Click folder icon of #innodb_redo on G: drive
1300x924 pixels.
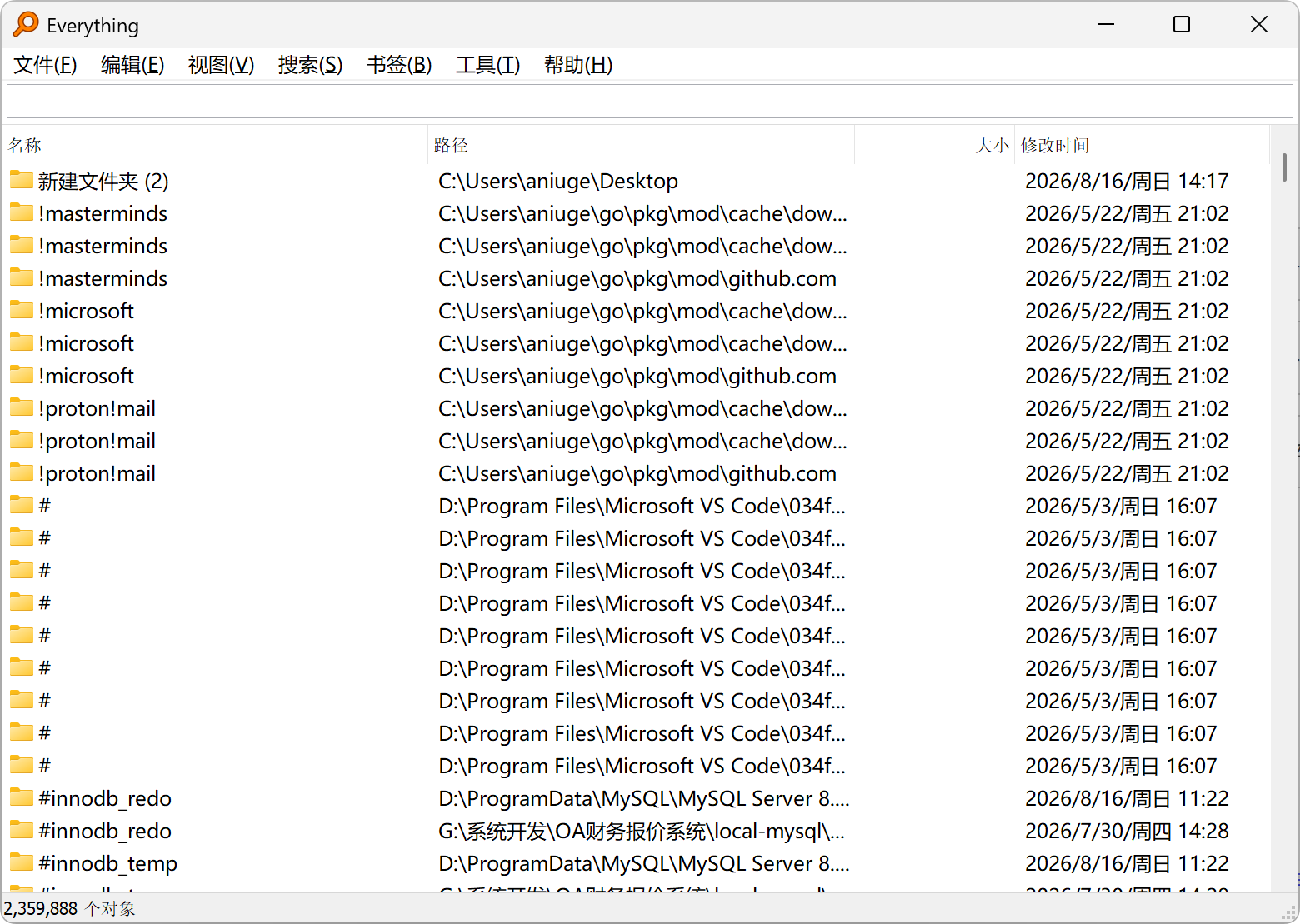click(x=22, y=830)
